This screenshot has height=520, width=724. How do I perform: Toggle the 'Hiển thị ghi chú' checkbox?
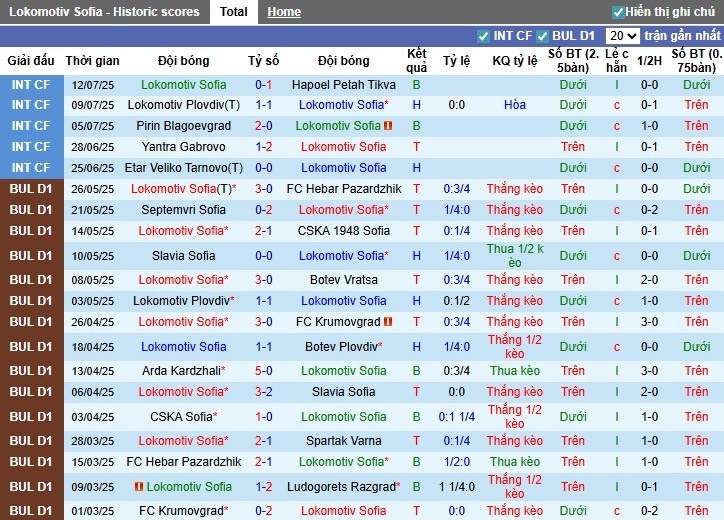[x=618, y=12]
